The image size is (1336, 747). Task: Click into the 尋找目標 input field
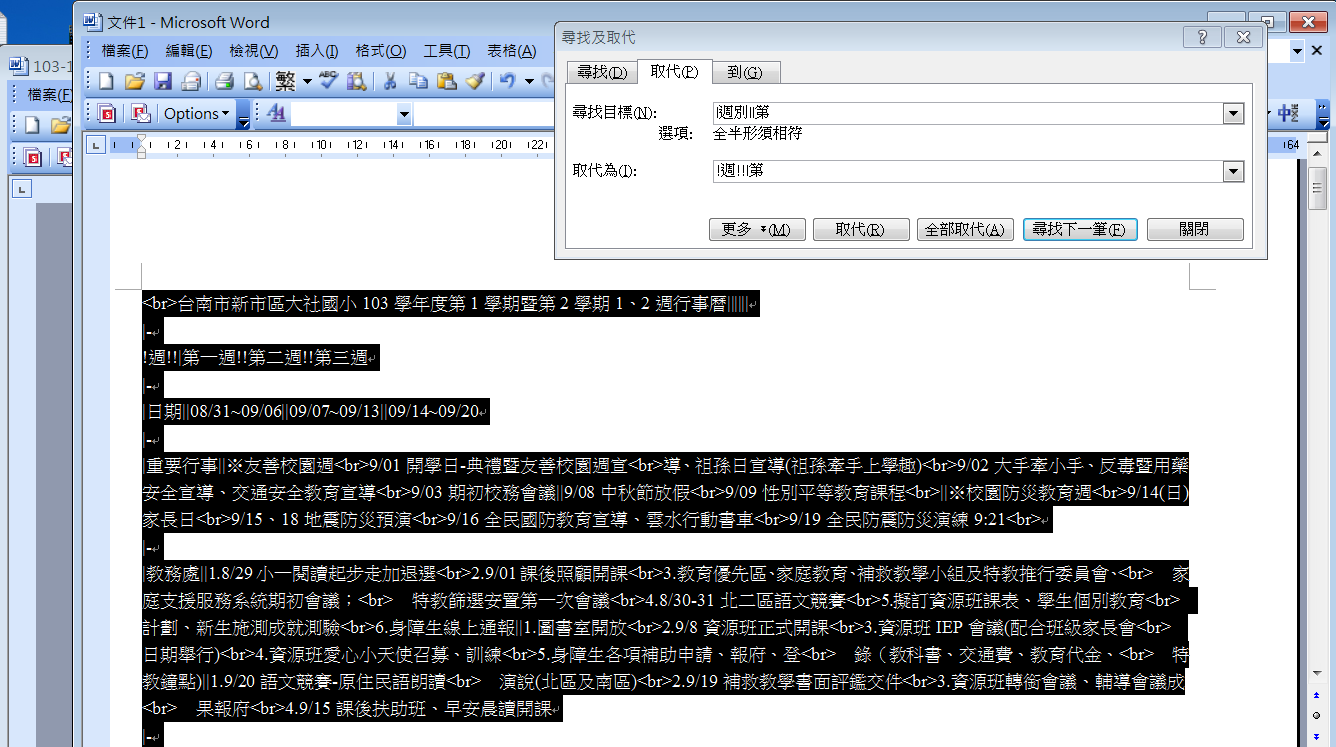click(x=968, y=113)
